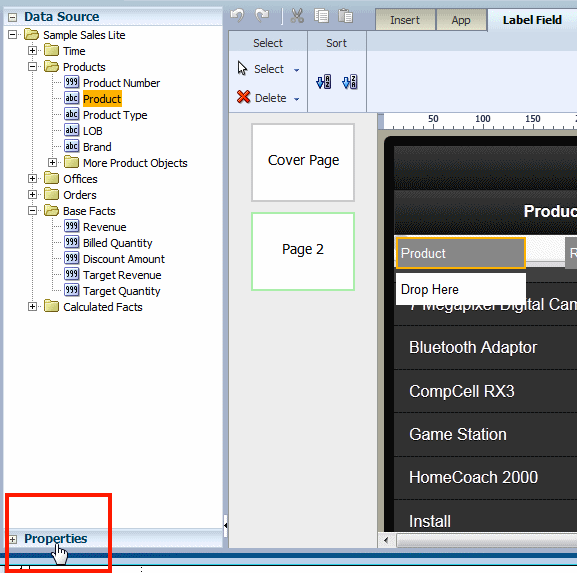Sort ascending A to Z
577x573 pixels.
pos(323,82)
